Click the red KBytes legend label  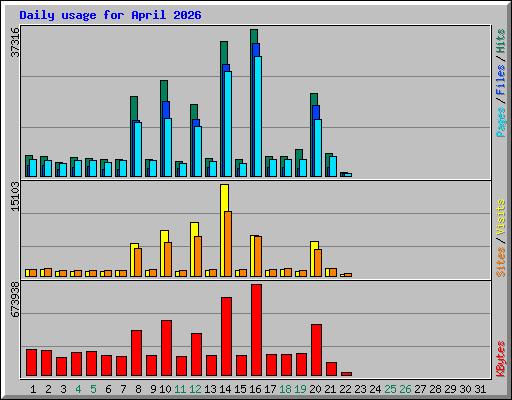point(500,359)
